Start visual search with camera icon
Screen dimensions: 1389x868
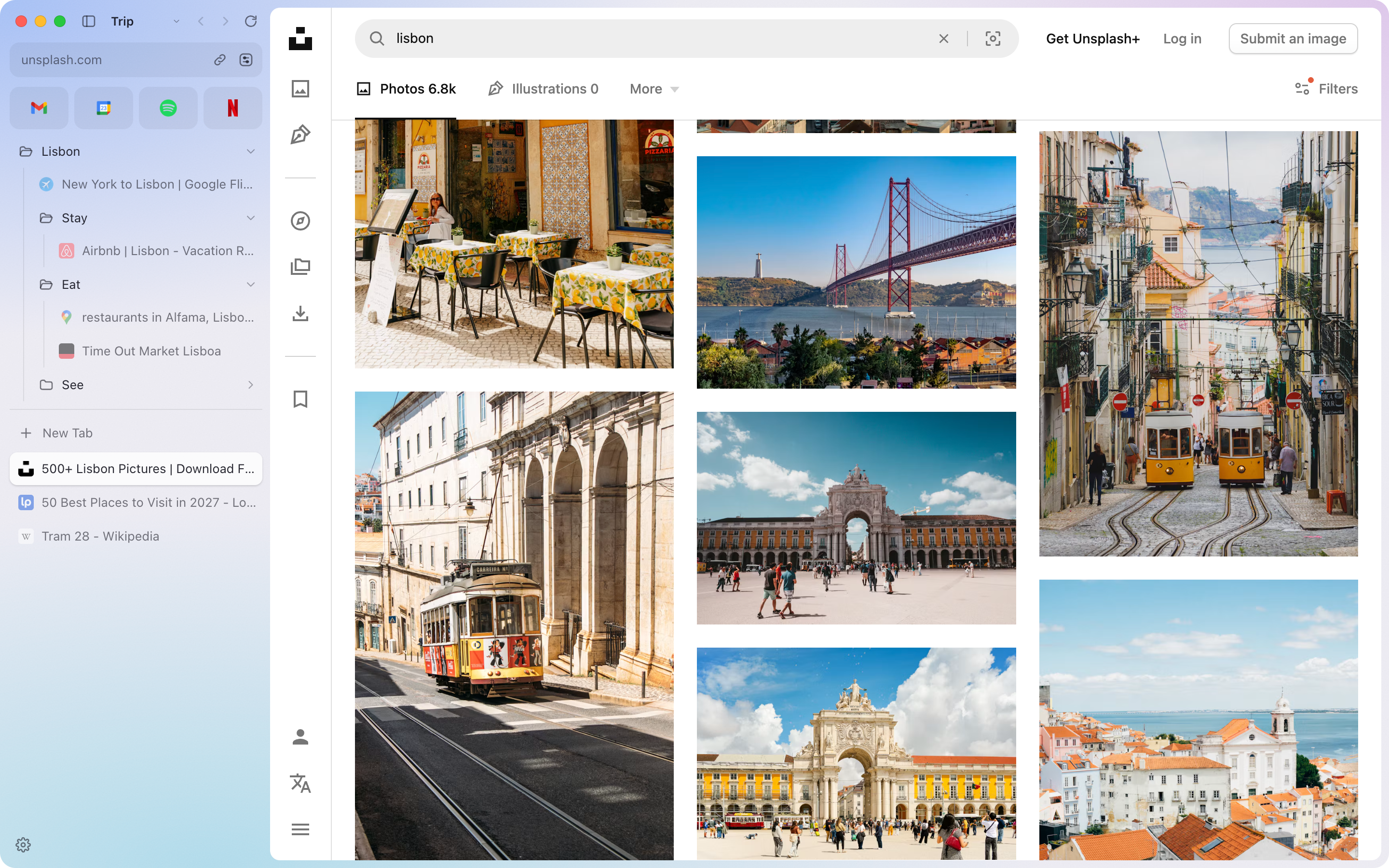[993, 39]
